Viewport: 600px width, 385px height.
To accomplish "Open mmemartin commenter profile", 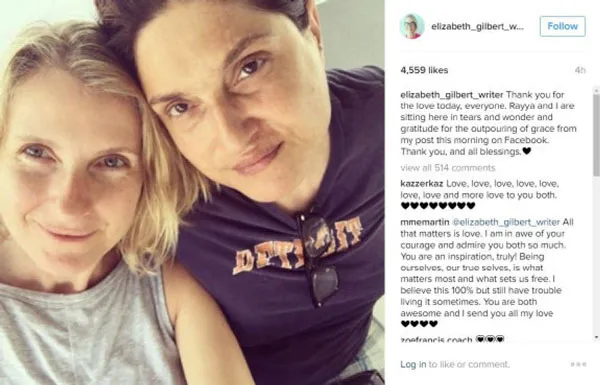I will (425, 222).
